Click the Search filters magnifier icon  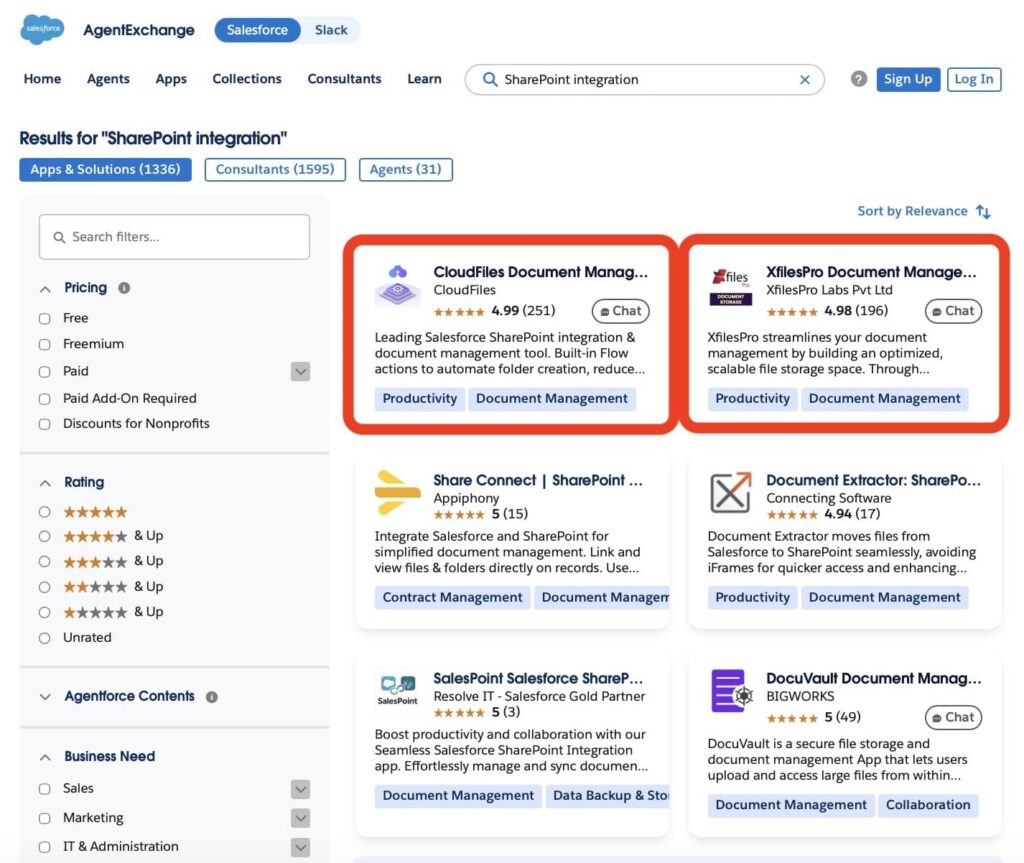(59, 237)
